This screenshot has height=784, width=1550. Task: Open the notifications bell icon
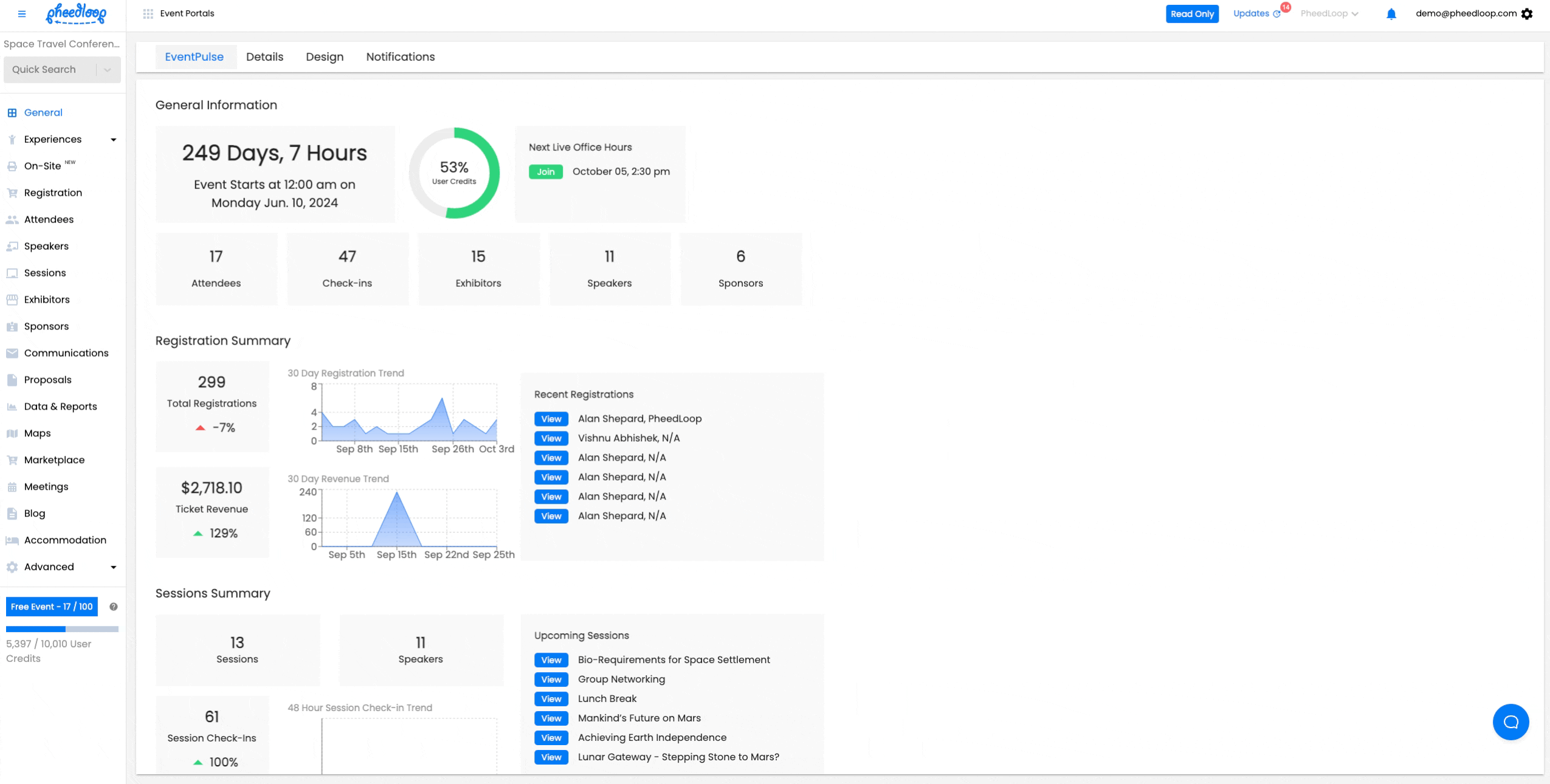(x=1391, y=14)
